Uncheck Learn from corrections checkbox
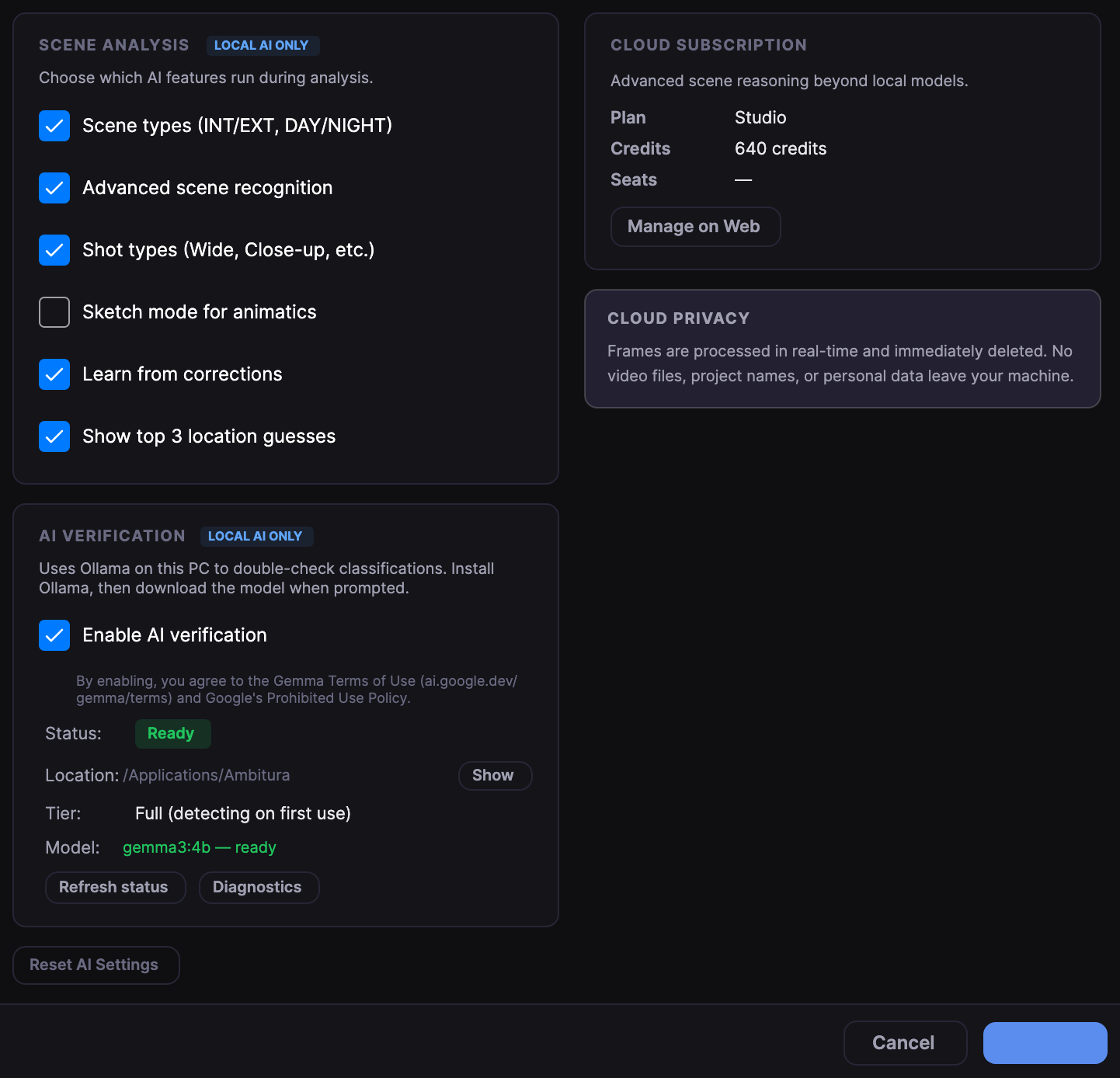 (54, 374)
